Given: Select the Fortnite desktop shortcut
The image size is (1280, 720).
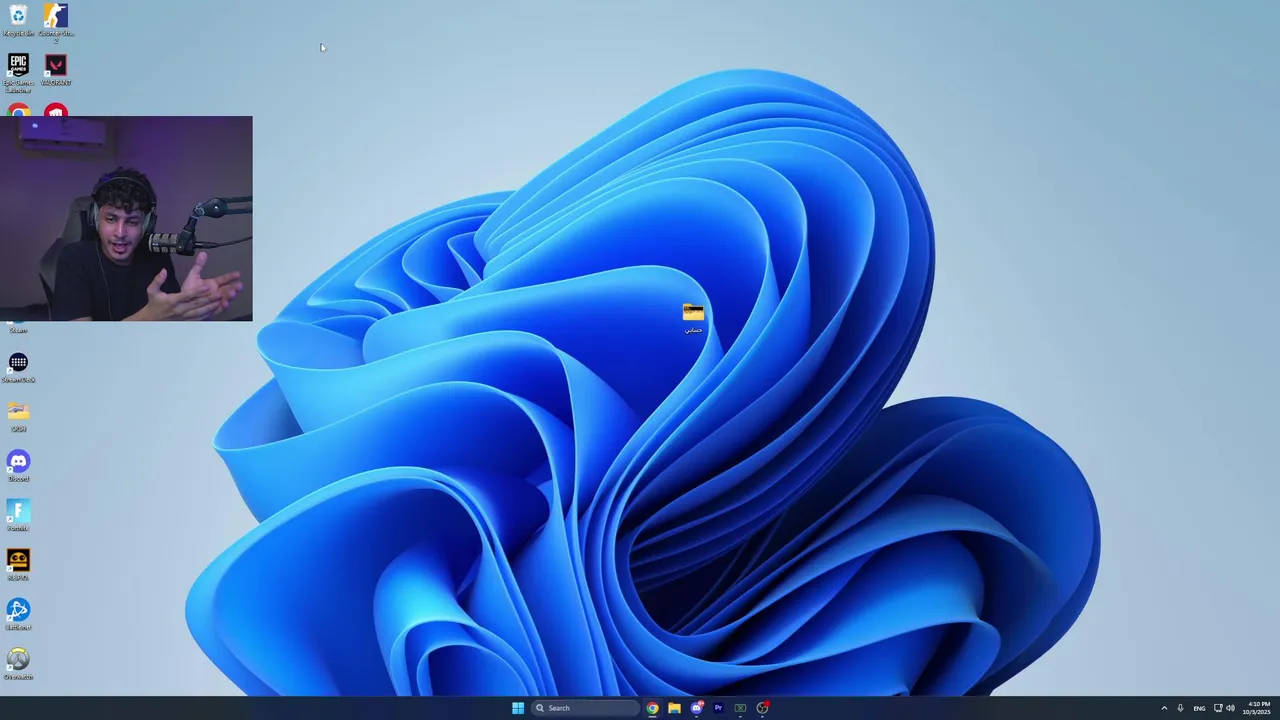Looking at the screenshot, I should click(18, 516).
